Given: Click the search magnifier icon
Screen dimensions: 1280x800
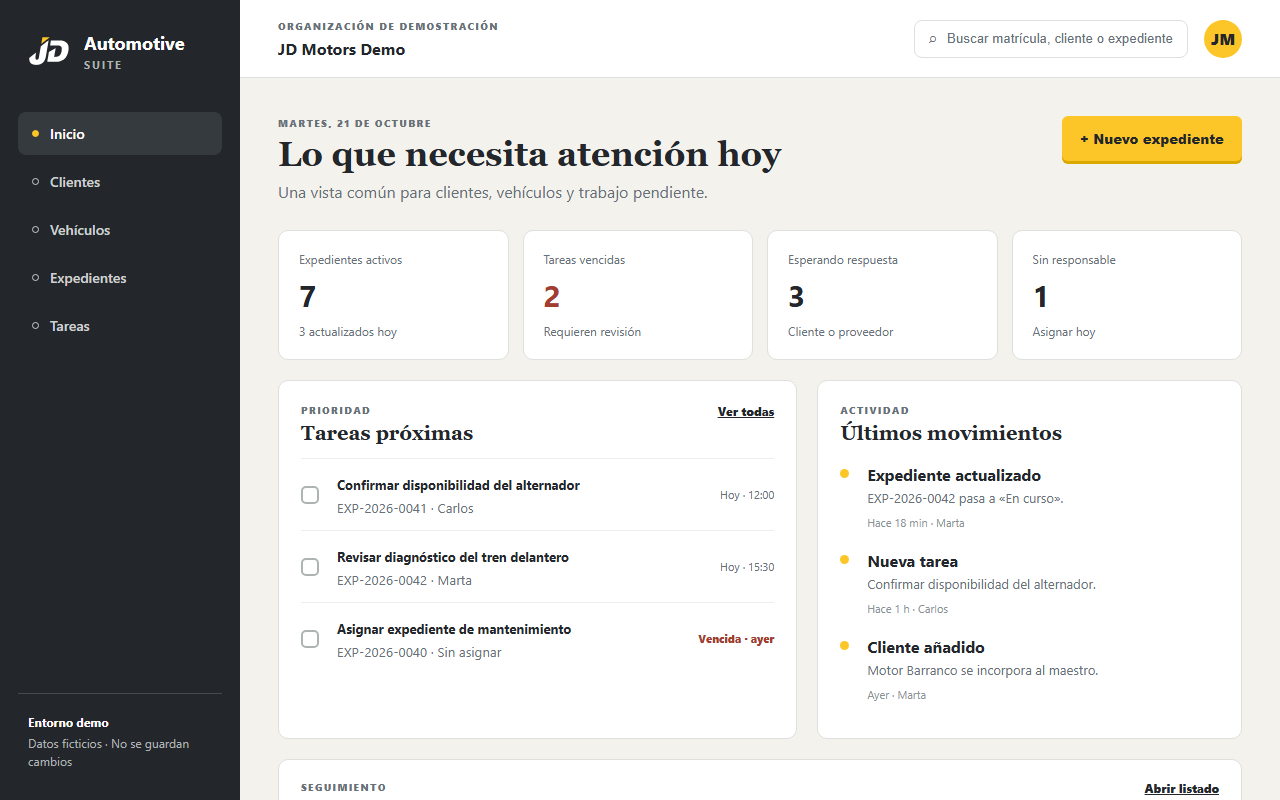Looking at the screenshot, I should [x=933, y=39].
